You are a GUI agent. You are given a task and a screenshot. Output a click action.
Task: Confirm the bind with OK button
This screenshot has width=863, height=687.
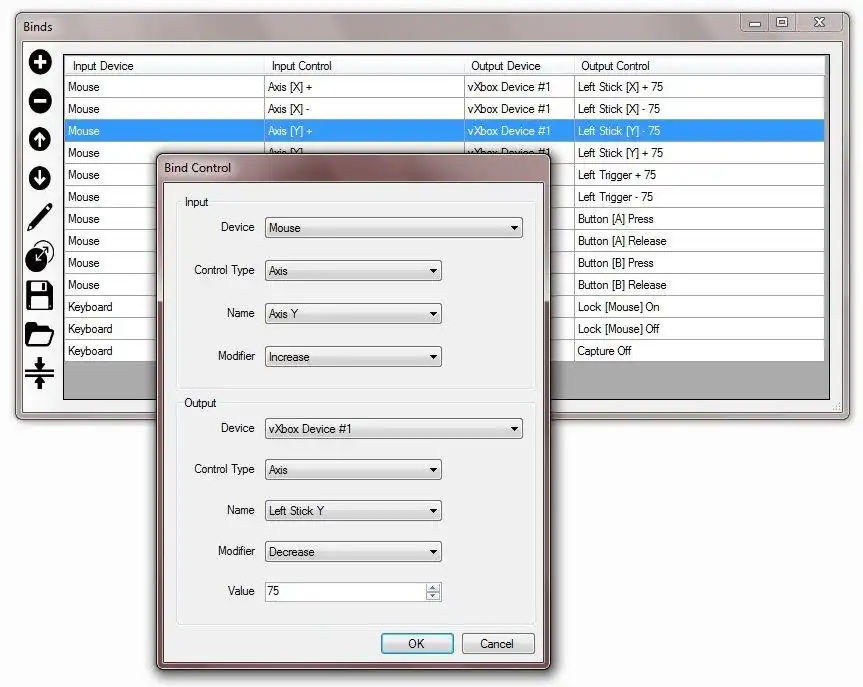click(417, 644)
